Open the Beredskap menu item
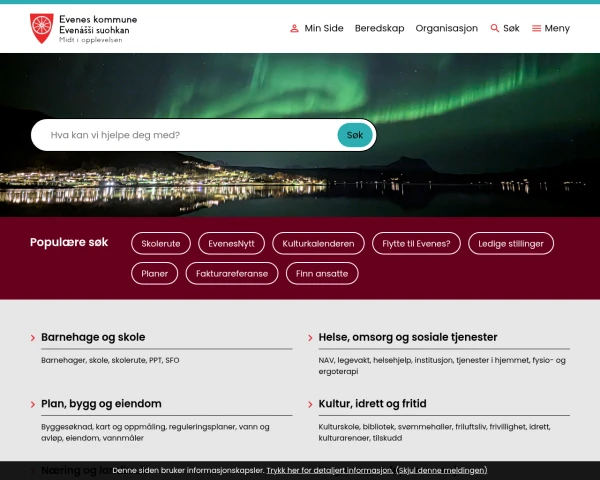Viewport: 600px width, 480px height. (x=380, y=28)
